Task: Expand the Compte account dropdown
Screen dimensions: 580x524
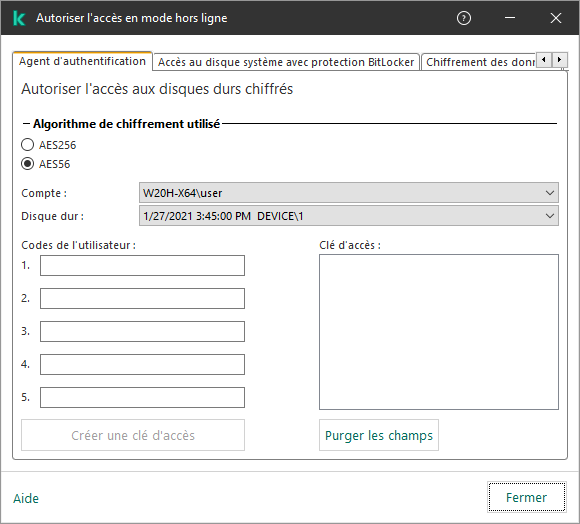Action: tap(348, 193)
